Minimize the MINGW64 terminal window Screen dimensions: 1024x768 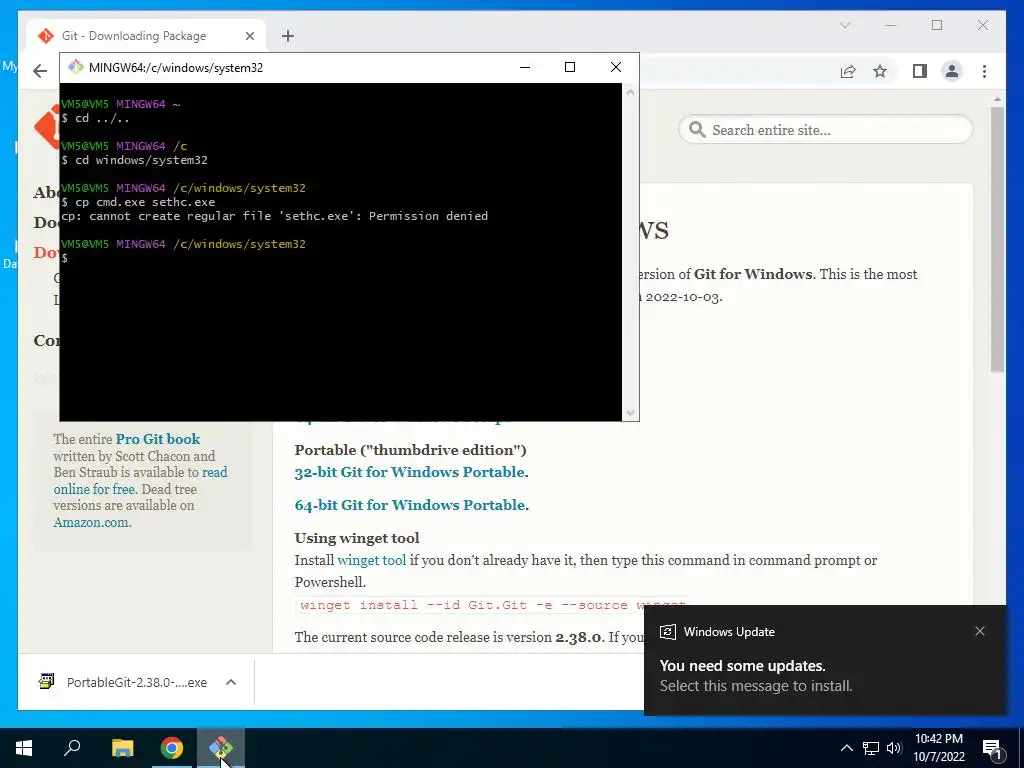524,67
